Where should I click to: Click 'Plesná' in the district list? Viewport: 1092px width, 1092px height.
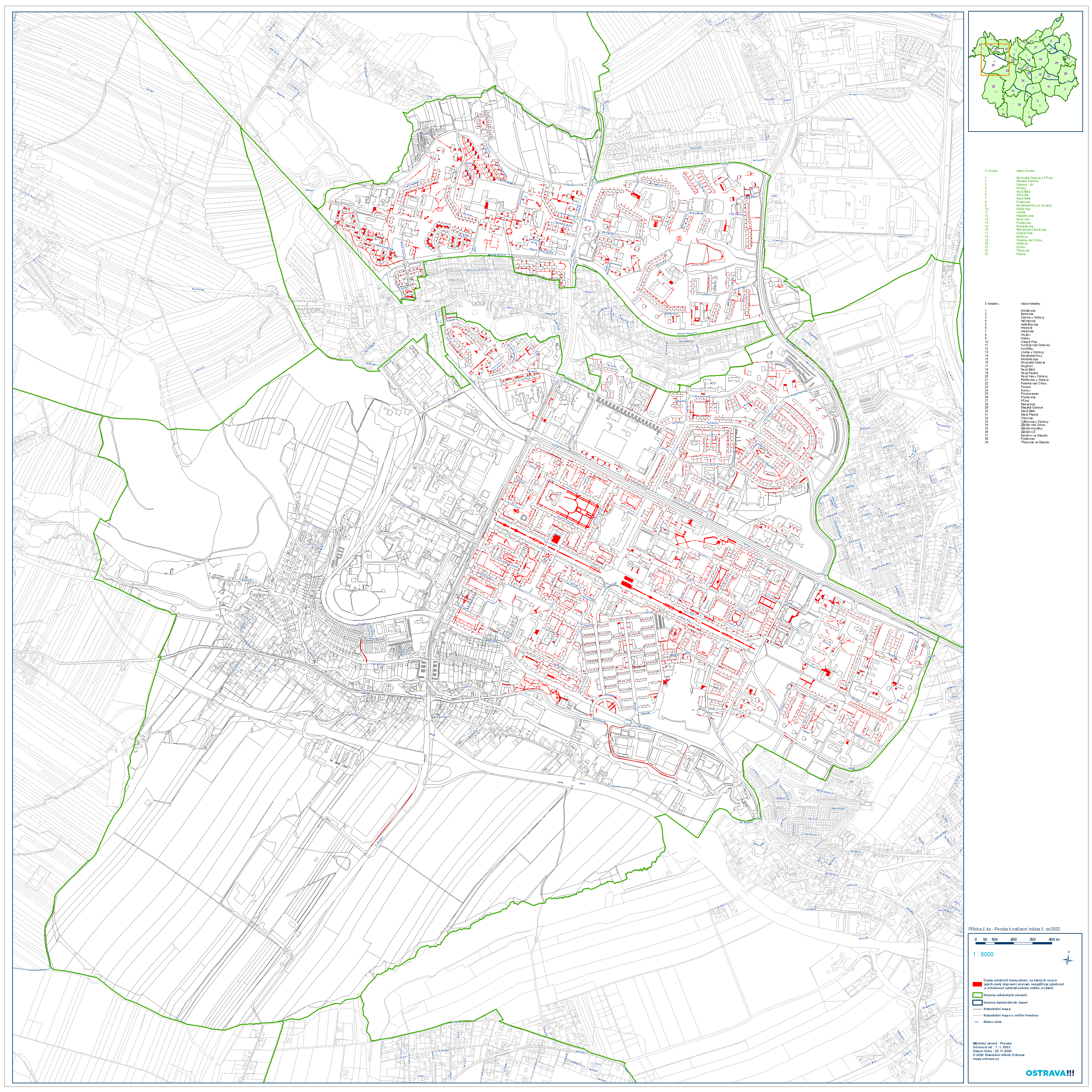[1021, 254]
